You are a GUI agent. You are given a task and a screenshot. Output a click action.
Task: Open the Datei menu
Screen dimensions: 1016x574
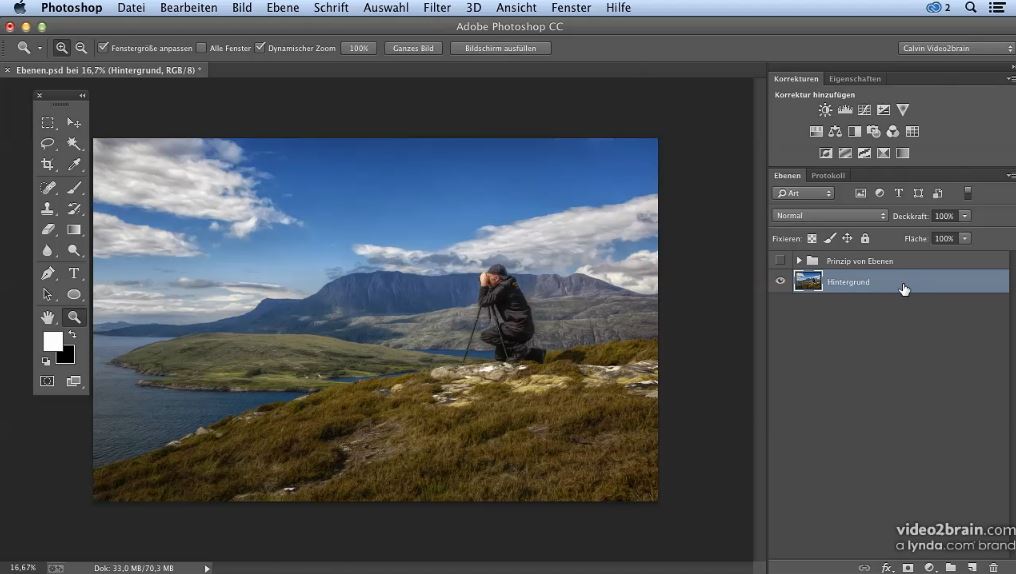pos(131,8)
